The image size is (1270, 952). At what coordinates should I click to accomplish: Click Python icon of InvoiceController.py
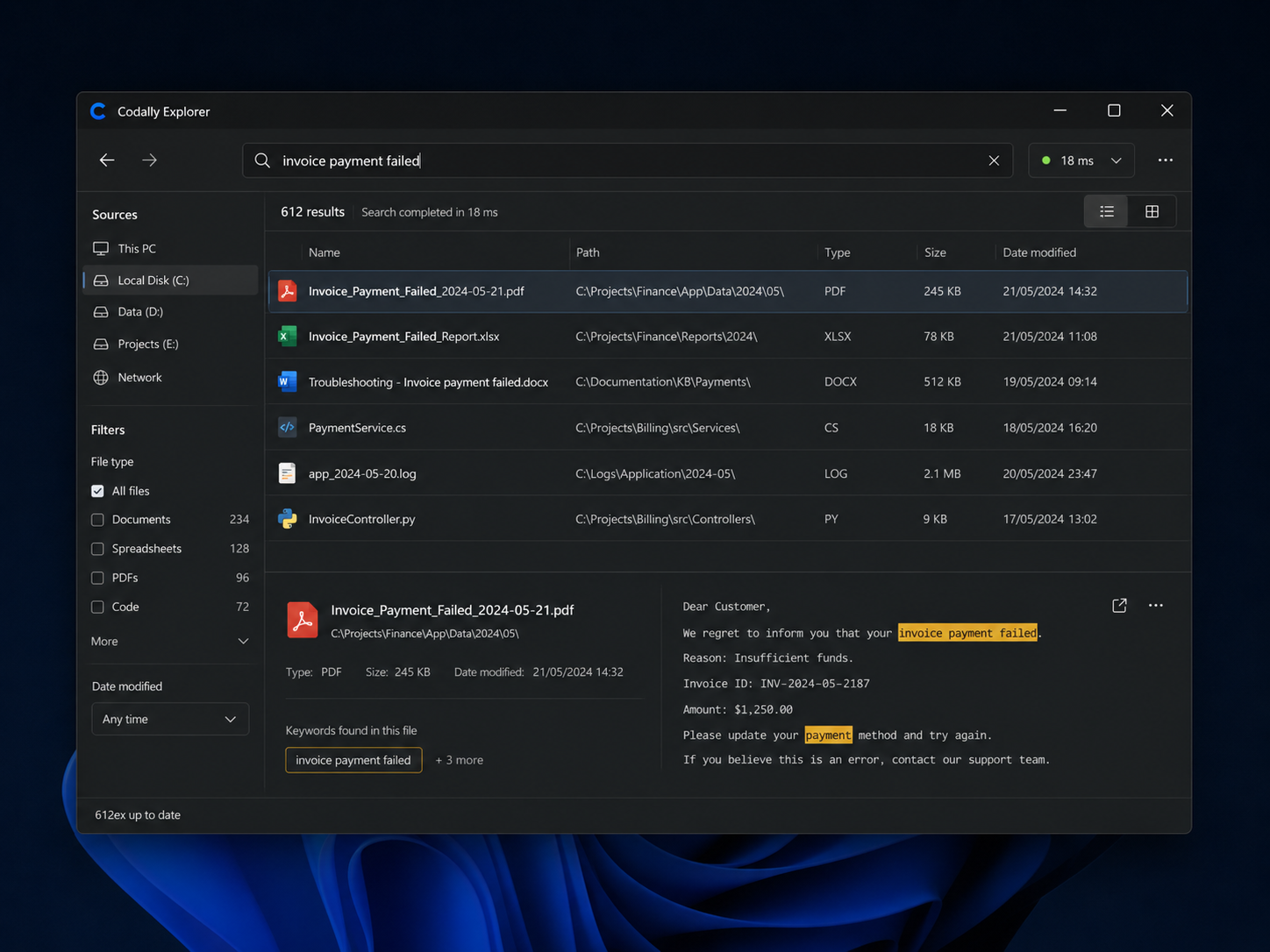click(287, 519)
